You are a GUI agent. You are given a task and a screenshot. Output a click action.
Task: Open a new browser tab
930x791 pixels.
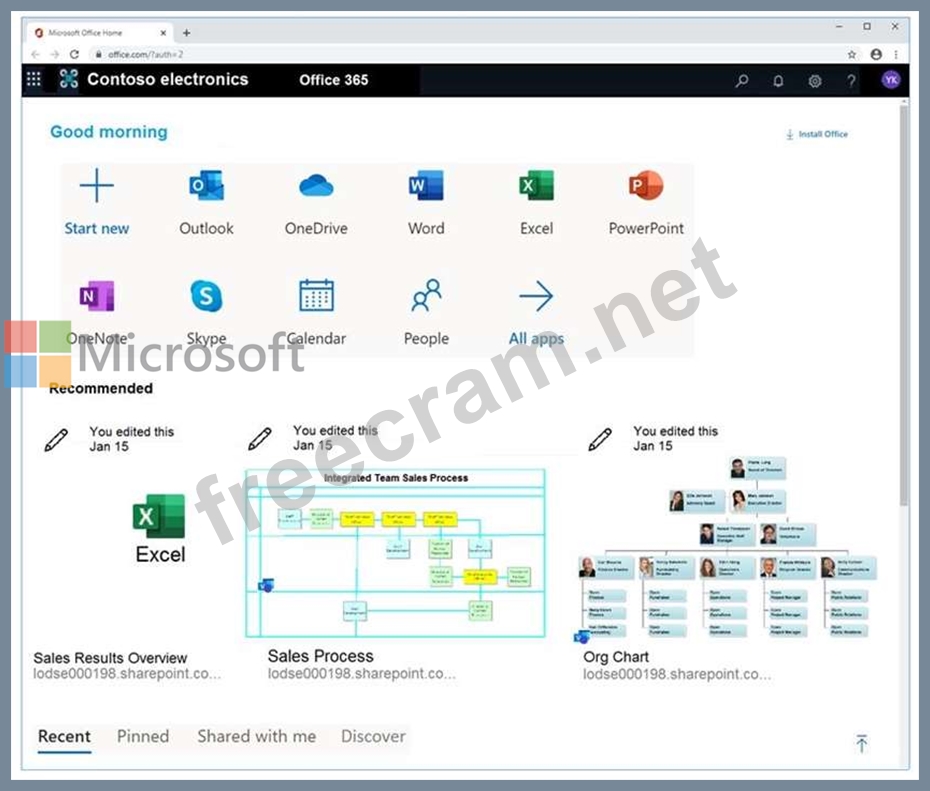click(186, 33)
